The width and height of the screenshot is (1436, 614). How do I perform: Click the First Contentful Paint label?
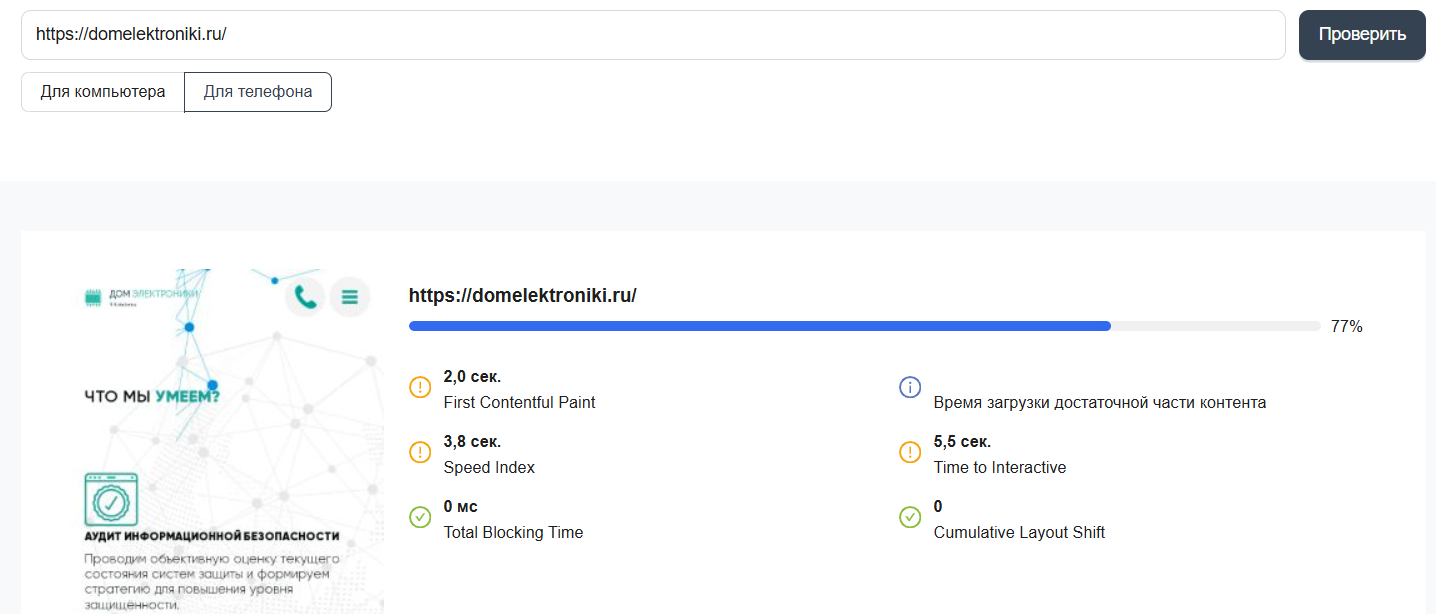[x=519, y=402]
